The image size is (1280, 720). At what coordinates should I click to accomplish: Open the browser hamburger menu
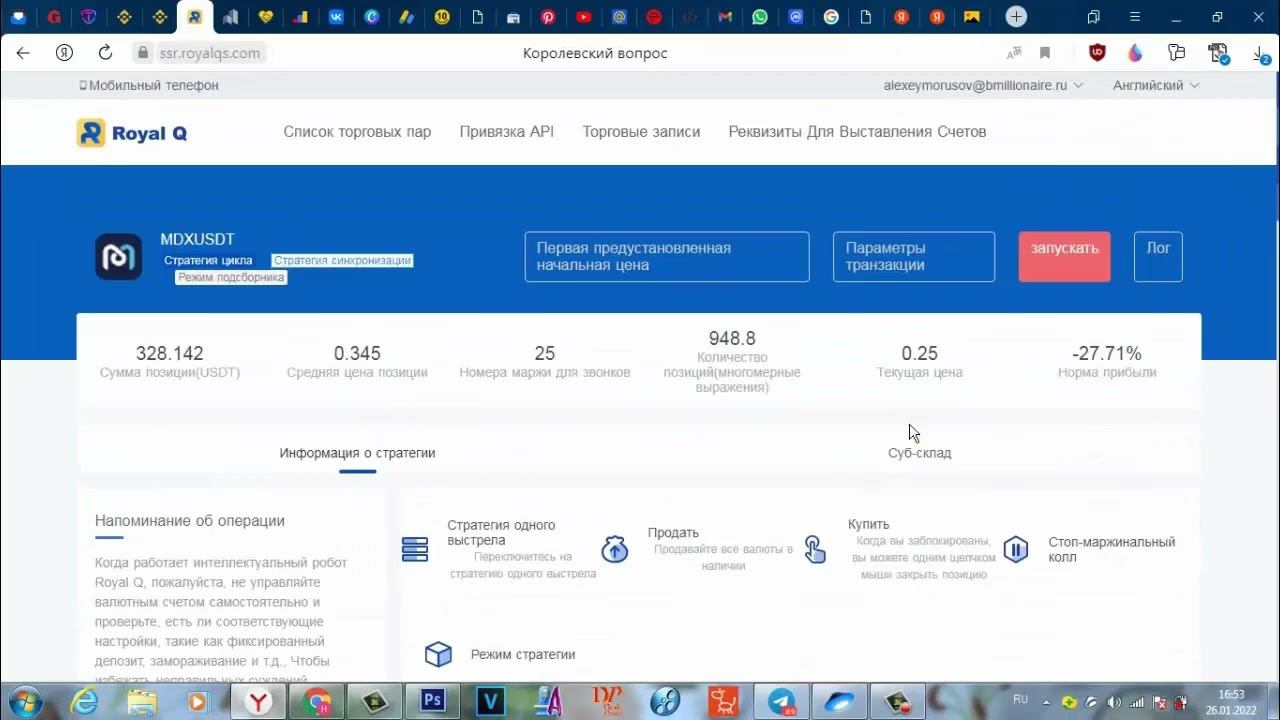click(x=1134, y=17)
